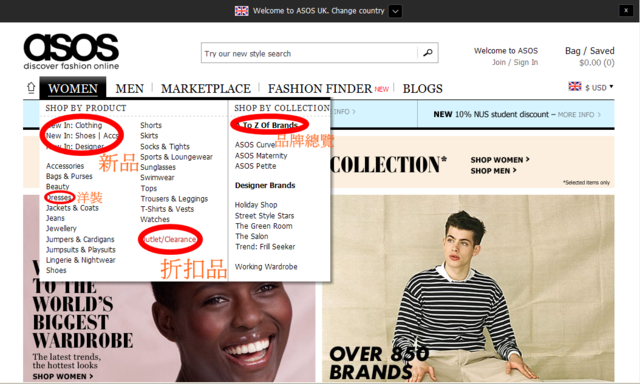This screenshot has height=384, width=640.
Task: Open Shoes category in the menu
Action: click(x=56, y=270)
